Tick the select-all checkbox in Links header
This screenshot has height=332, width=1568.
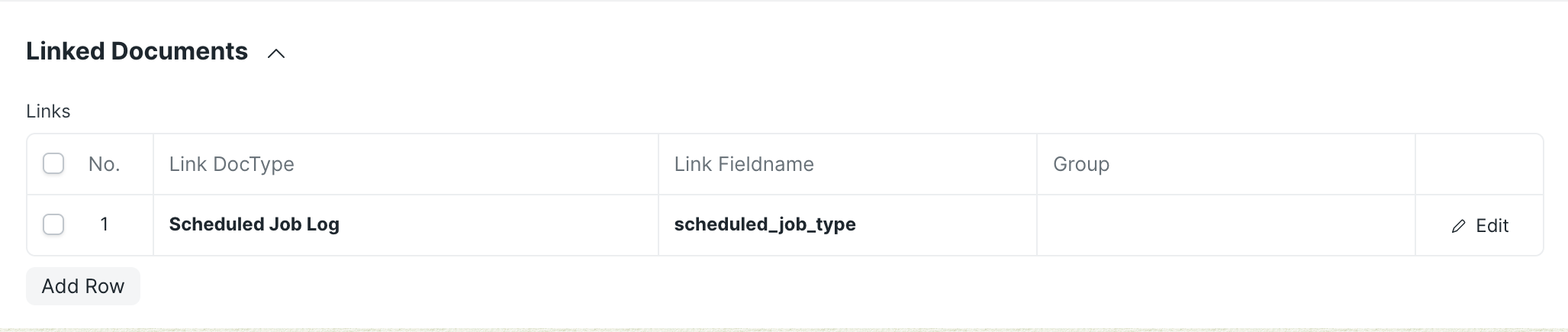(x=53, y=163)
